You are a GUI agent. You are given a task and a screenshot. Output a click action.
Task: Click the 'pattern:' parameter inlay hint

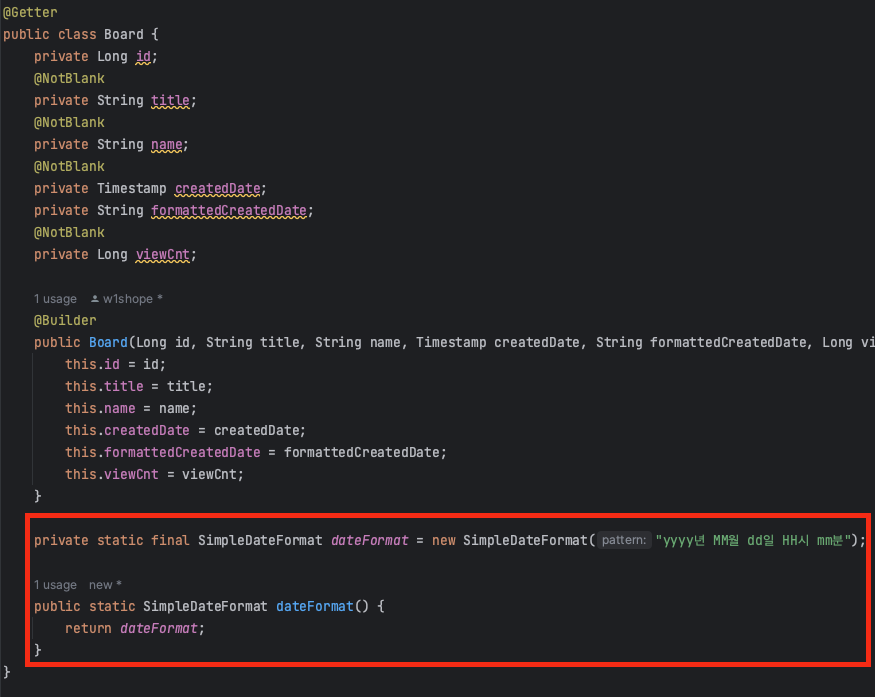(624, 540)
